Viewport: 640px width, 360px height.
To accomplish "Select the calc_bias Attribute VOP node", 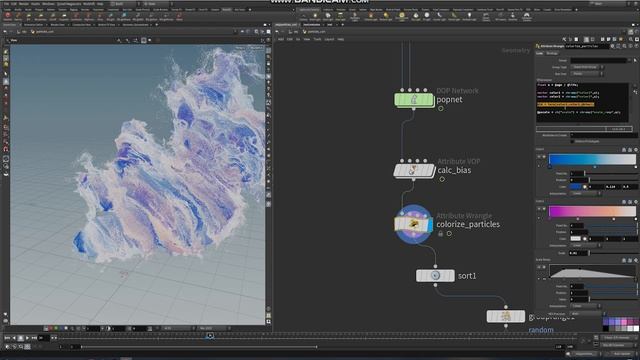I will (414, 171).
